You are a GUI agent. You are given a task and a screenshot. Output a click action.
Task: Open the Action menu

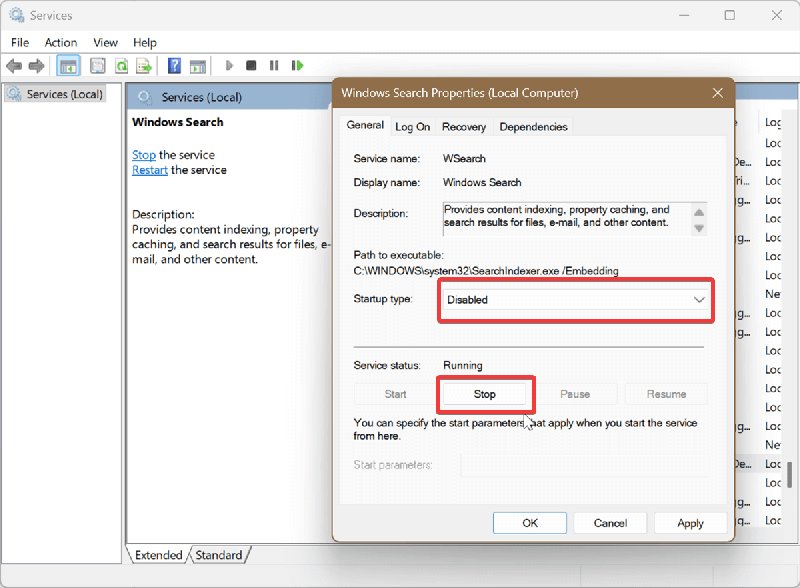coord(61,42)
